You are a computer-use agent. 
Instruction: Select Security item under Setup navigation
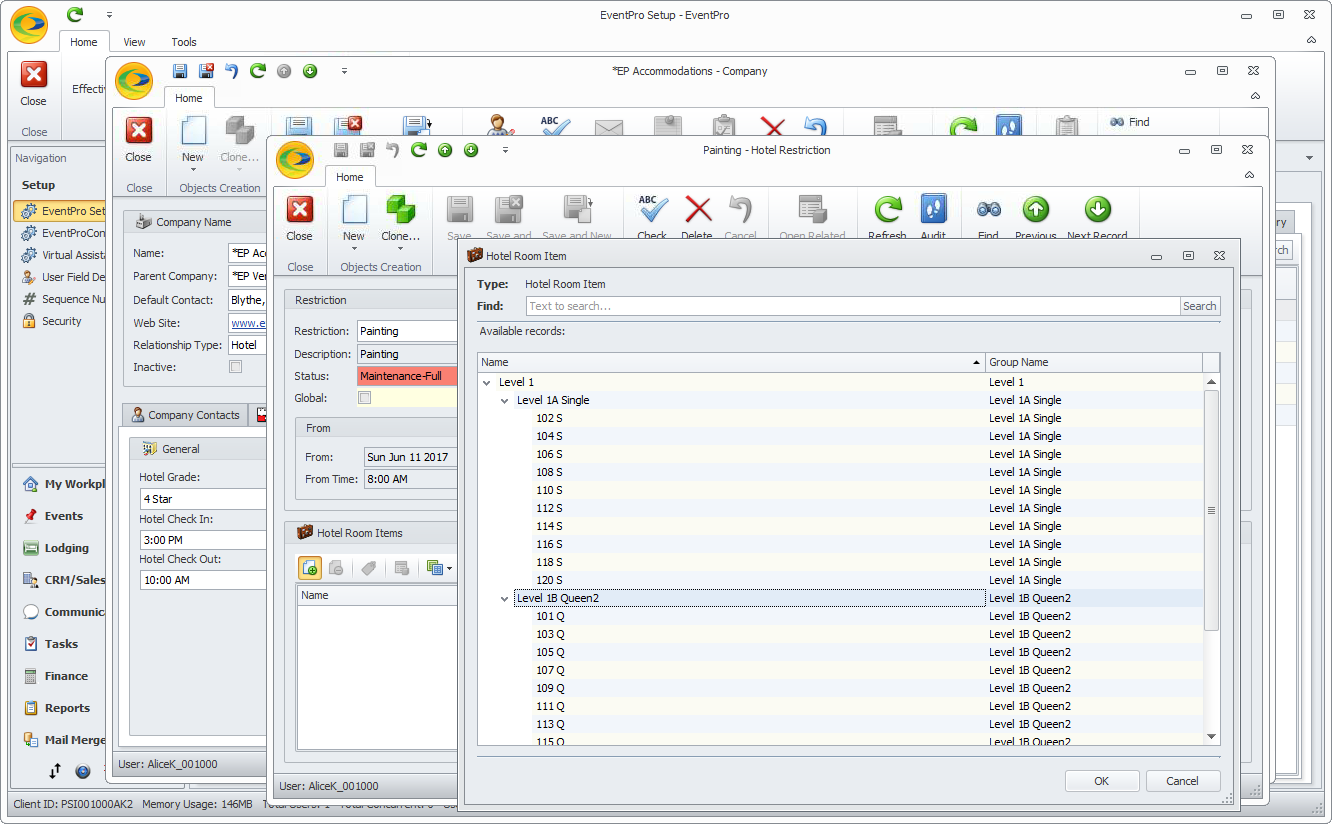click(x=61, y=321)
